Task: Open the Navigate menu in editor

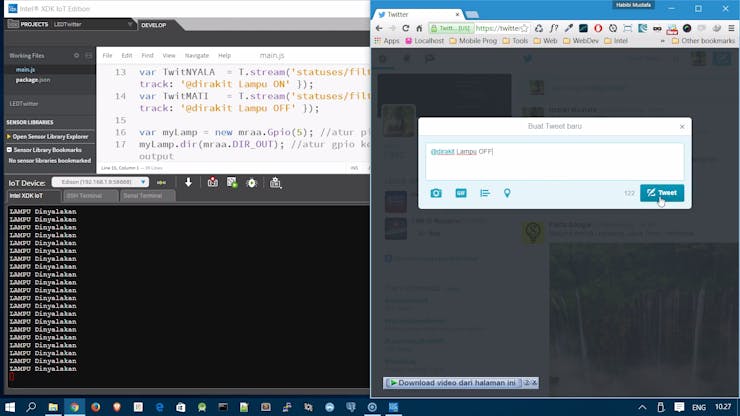Action: tap(197, 55)
